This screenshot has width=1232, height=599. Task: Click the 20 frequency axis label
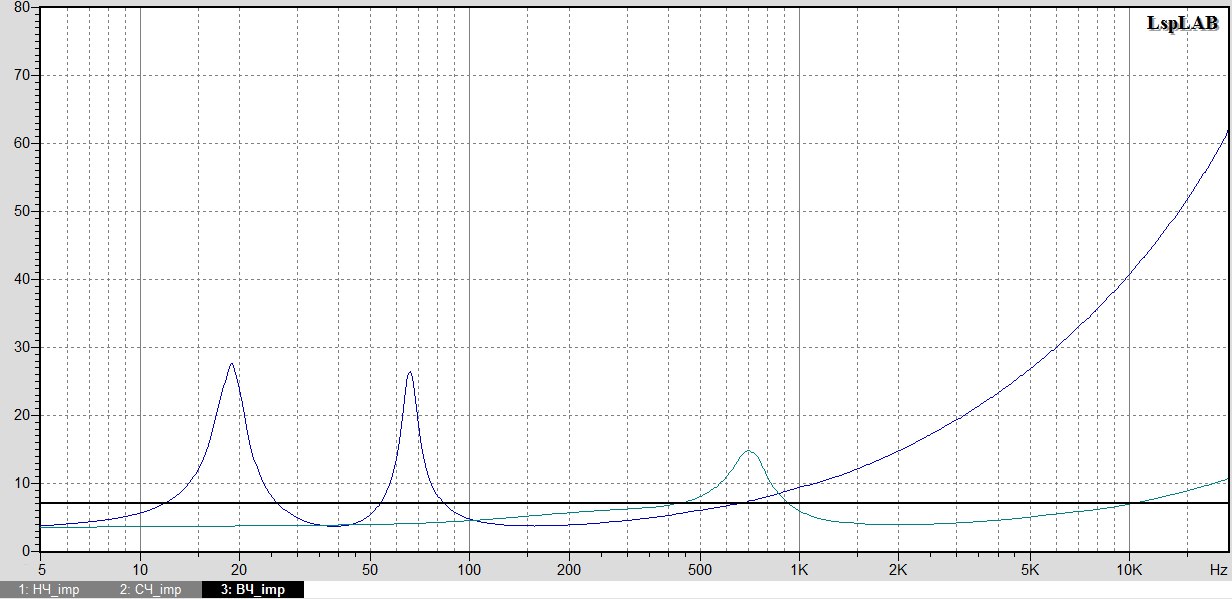239,567
